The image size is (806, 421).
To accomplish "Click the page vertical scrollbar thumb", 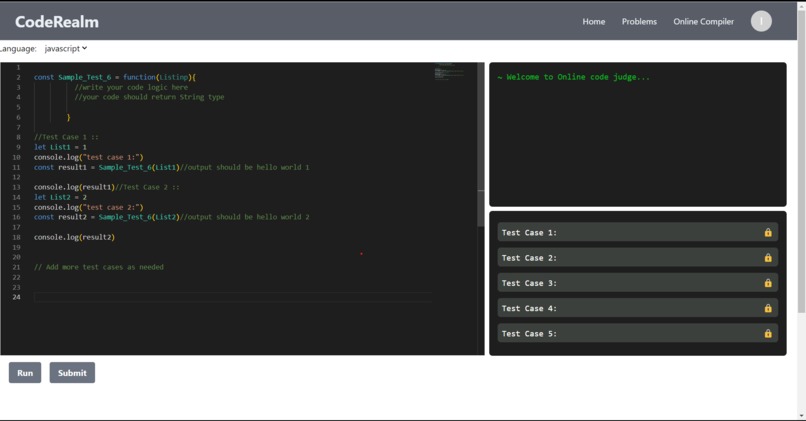I will click(801, 161).
